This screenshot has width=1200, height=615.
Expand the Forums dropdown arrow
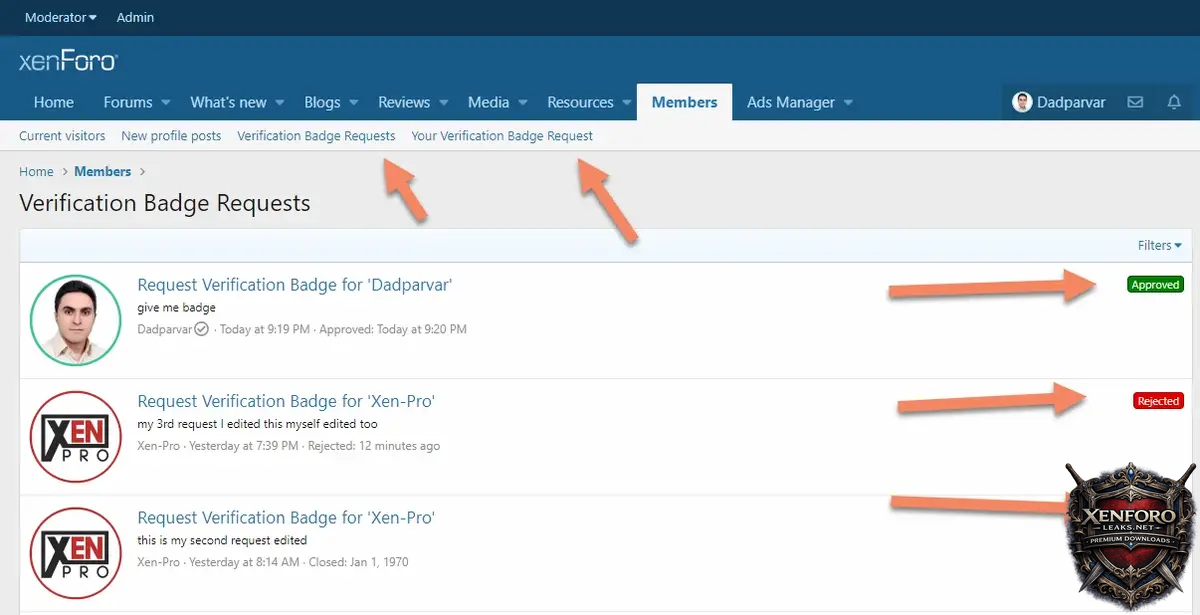166,102
